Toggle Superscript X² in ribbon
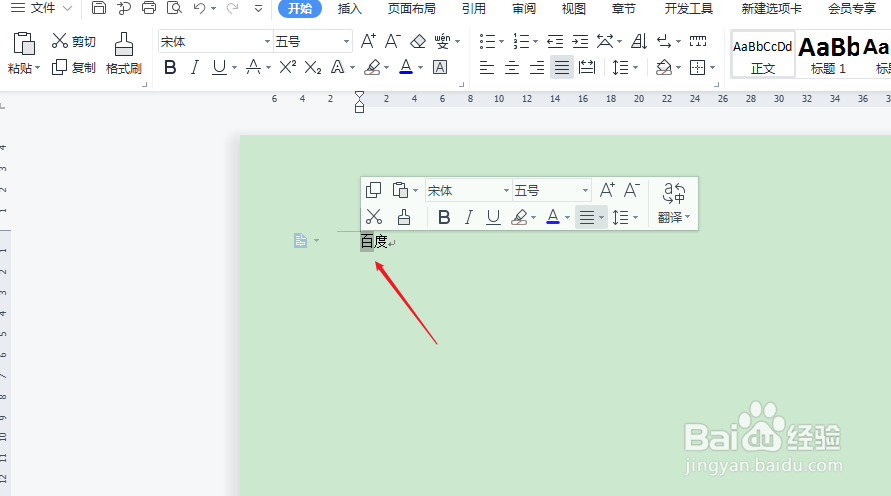This screenshot has height=496, width=891. (x=288, y=67)
